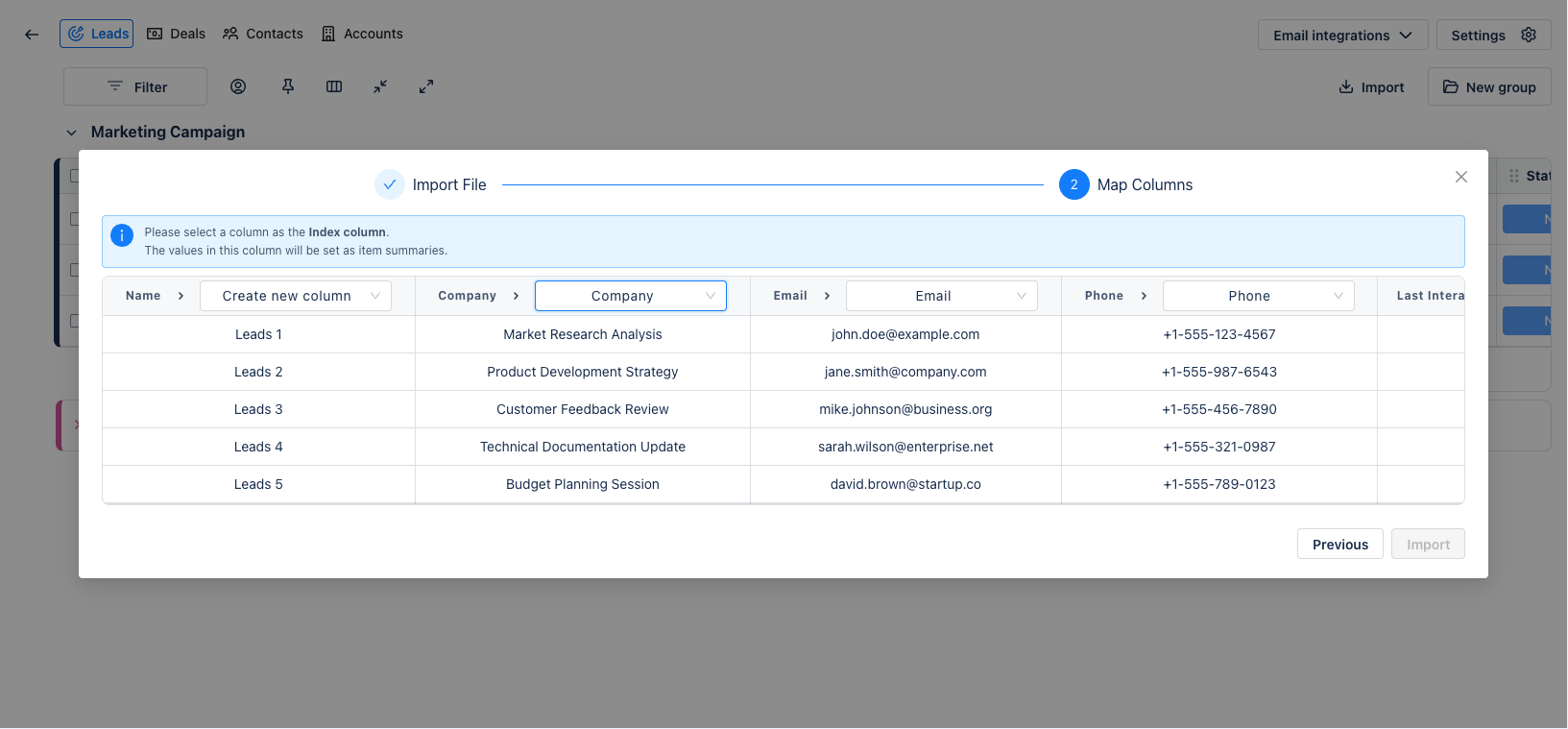Image resolution: width=1568 pixels, height=729 pixels.
Task: Open the columns layout icon
Action: (334, 86)
